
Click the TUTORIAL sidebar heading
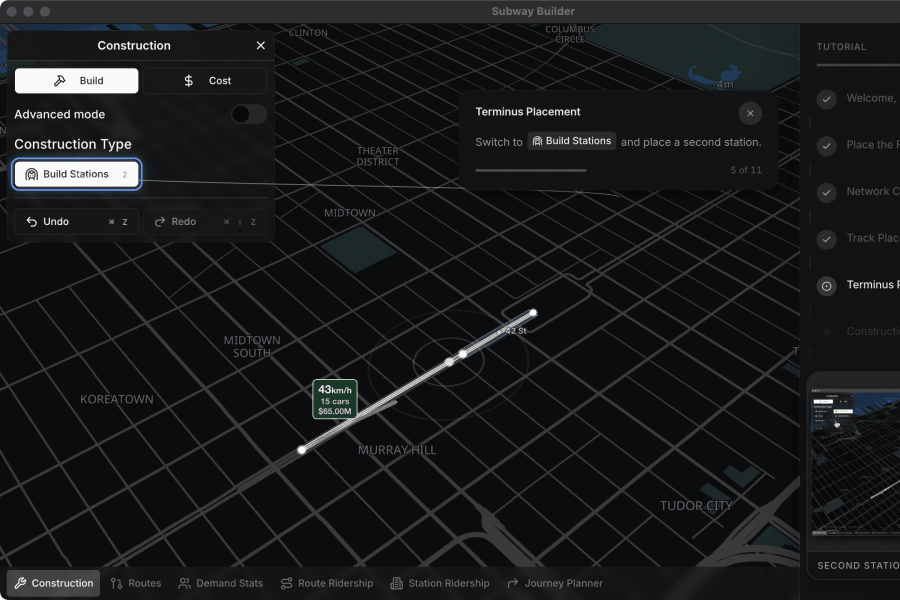(841, 47)
